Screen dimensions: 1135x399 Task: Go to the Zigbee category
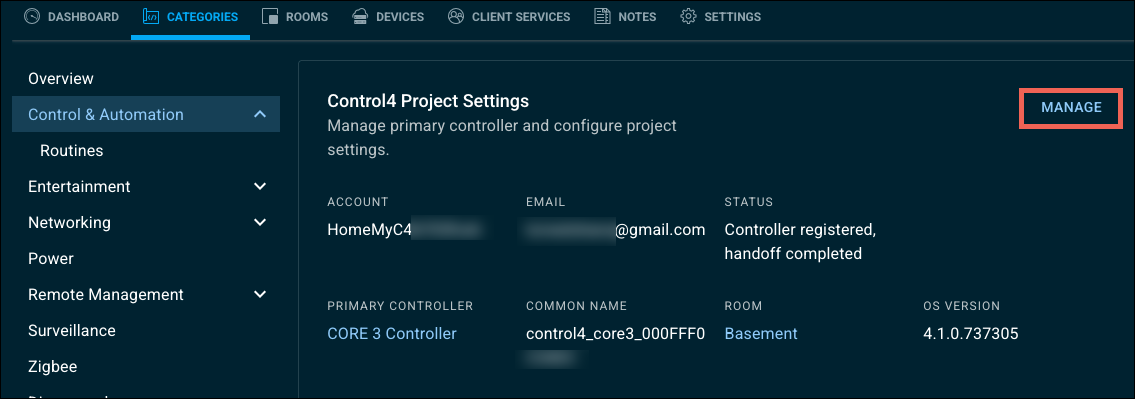[52, 366]
